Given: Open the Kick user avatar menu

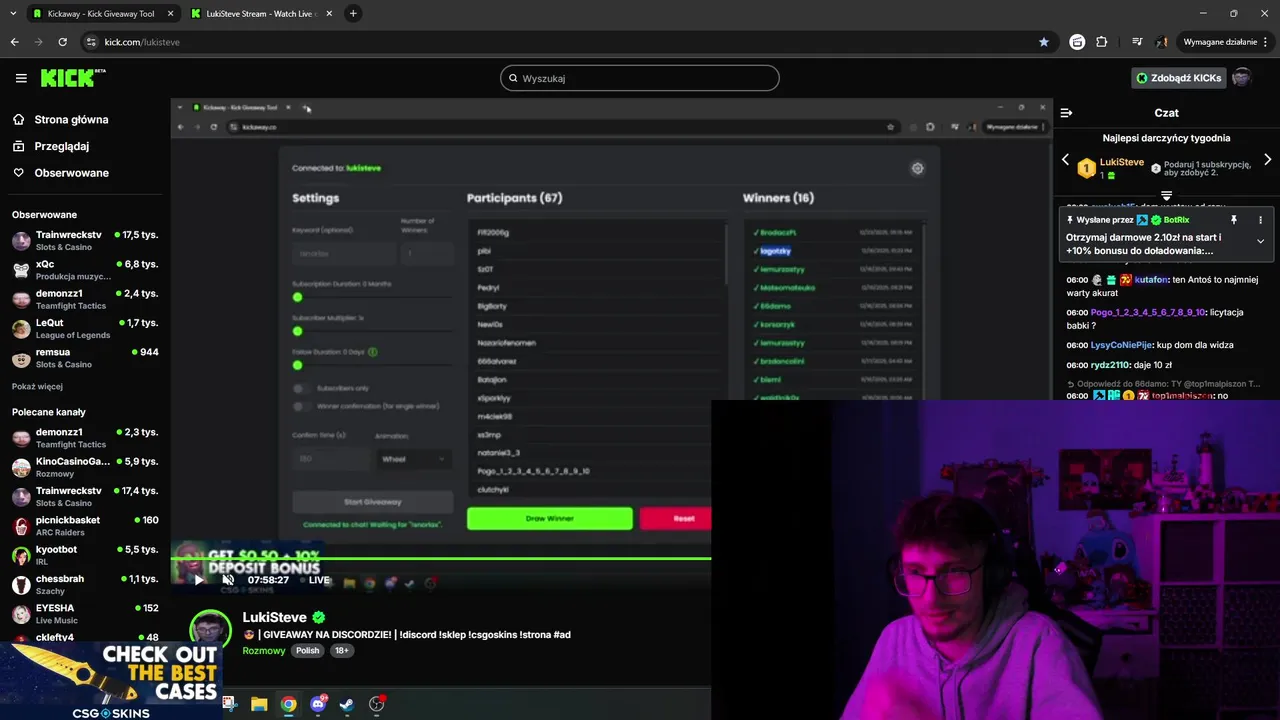Looking at the screenshot, I should [x=1242, y=78].
